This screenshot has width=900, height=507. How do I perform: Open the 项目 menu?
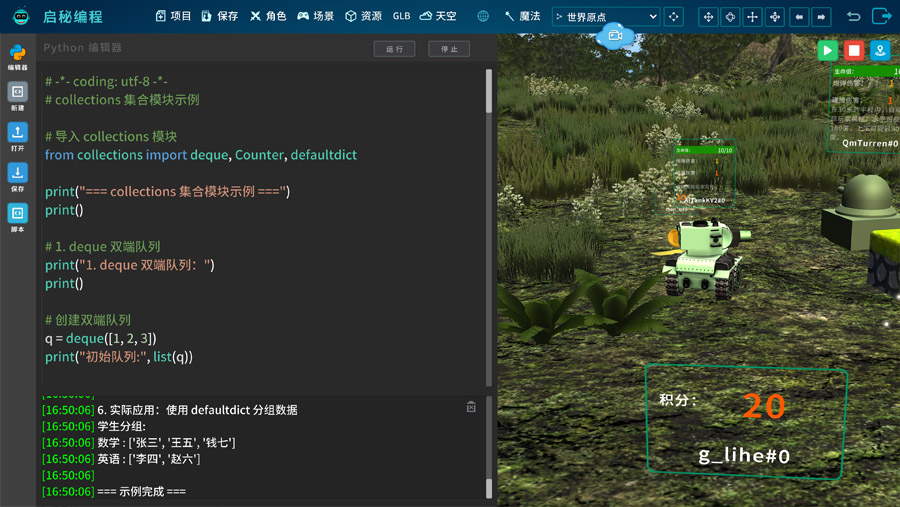pos(173,16)
